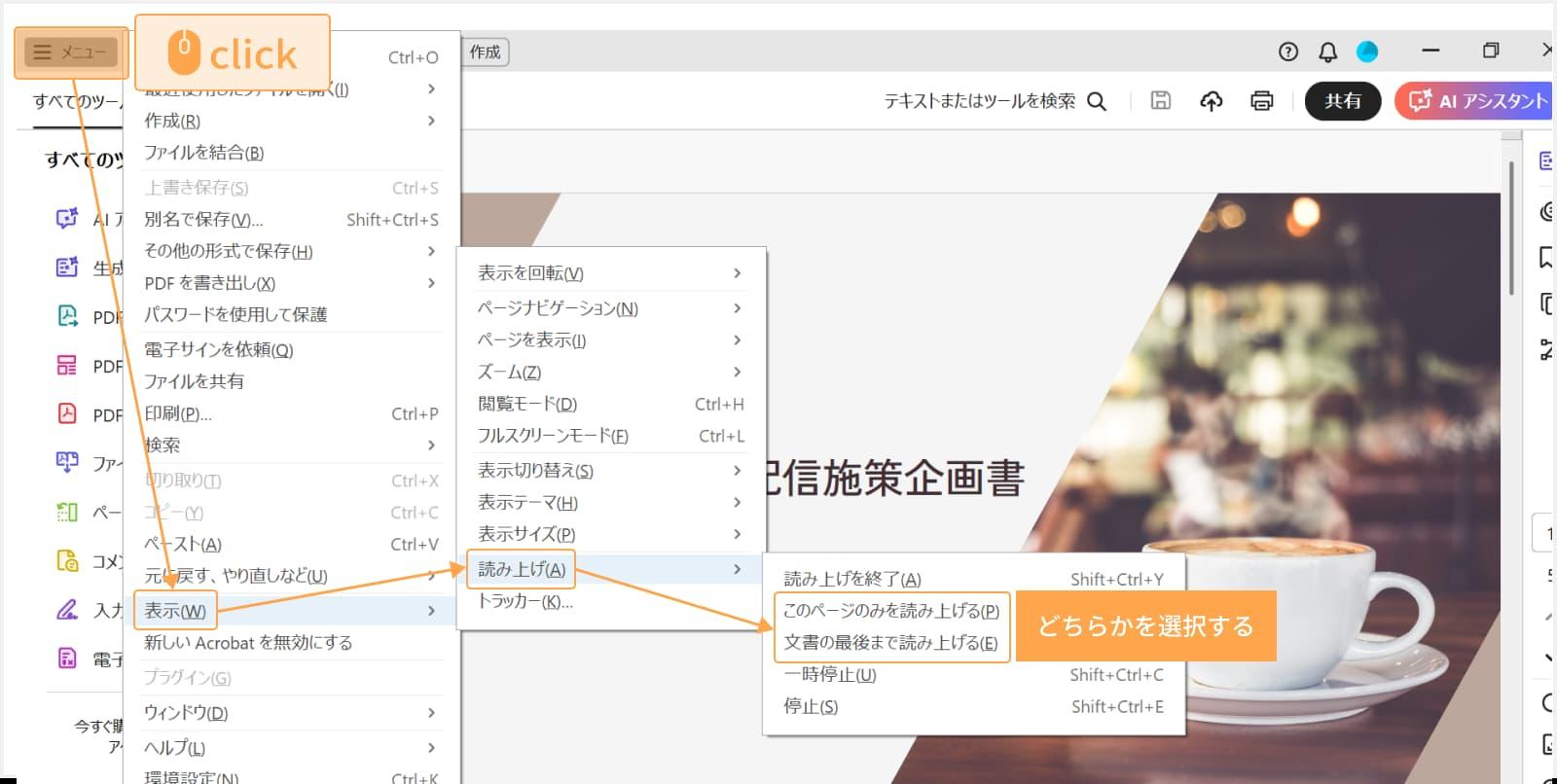Click the combine files icon in tools list

[66, 463]
